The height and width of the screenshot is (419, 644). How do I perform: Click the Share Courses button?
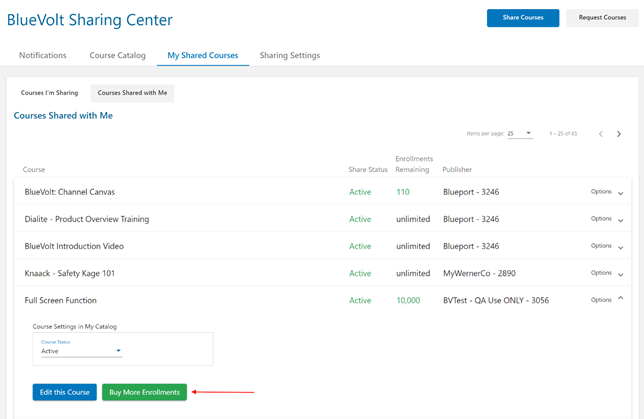[523, 18]
